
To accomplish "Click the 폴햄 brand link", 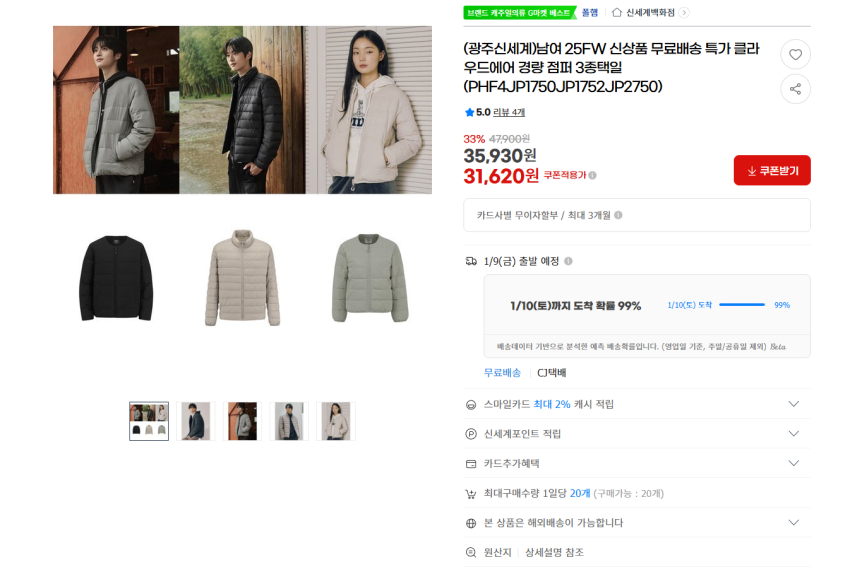I will point(590,12).
